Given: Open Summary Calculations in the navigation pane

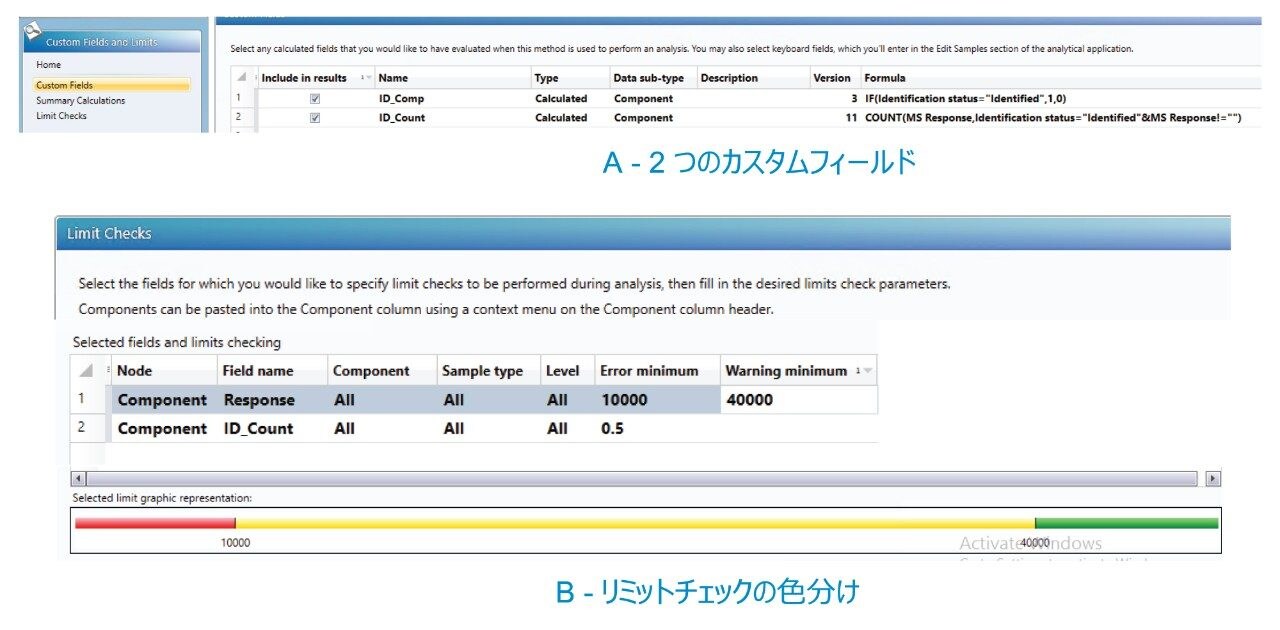Looking at the screenshot, I should click(x=80, y=100).
